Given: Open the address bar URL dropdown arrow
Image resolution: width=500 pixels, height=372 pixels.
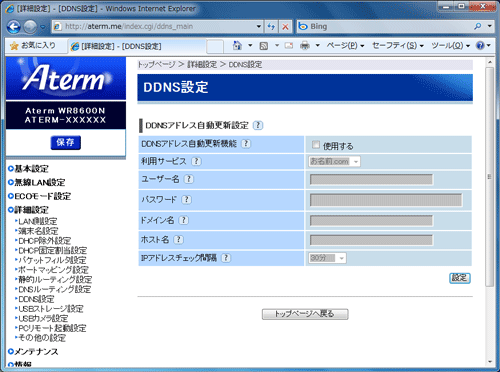Looking at the screenshot, I should tap(259, 26).
